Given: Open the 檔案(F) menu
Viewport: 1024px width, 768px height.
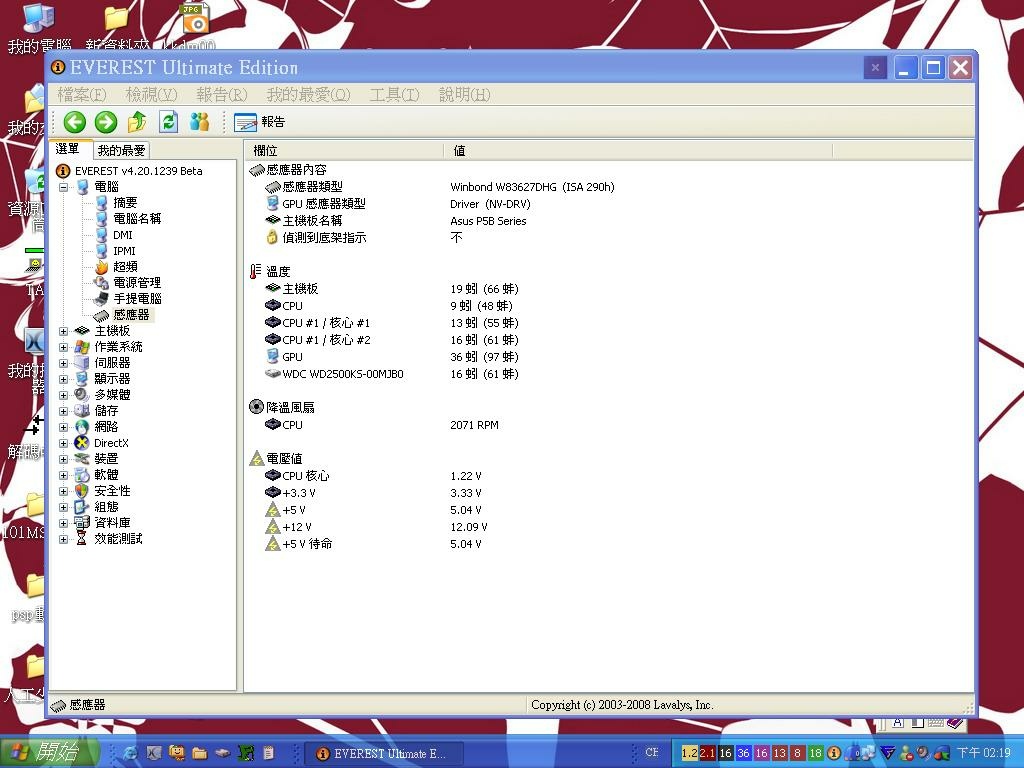Looking at the screenshot, I should (x=82, y=95).
